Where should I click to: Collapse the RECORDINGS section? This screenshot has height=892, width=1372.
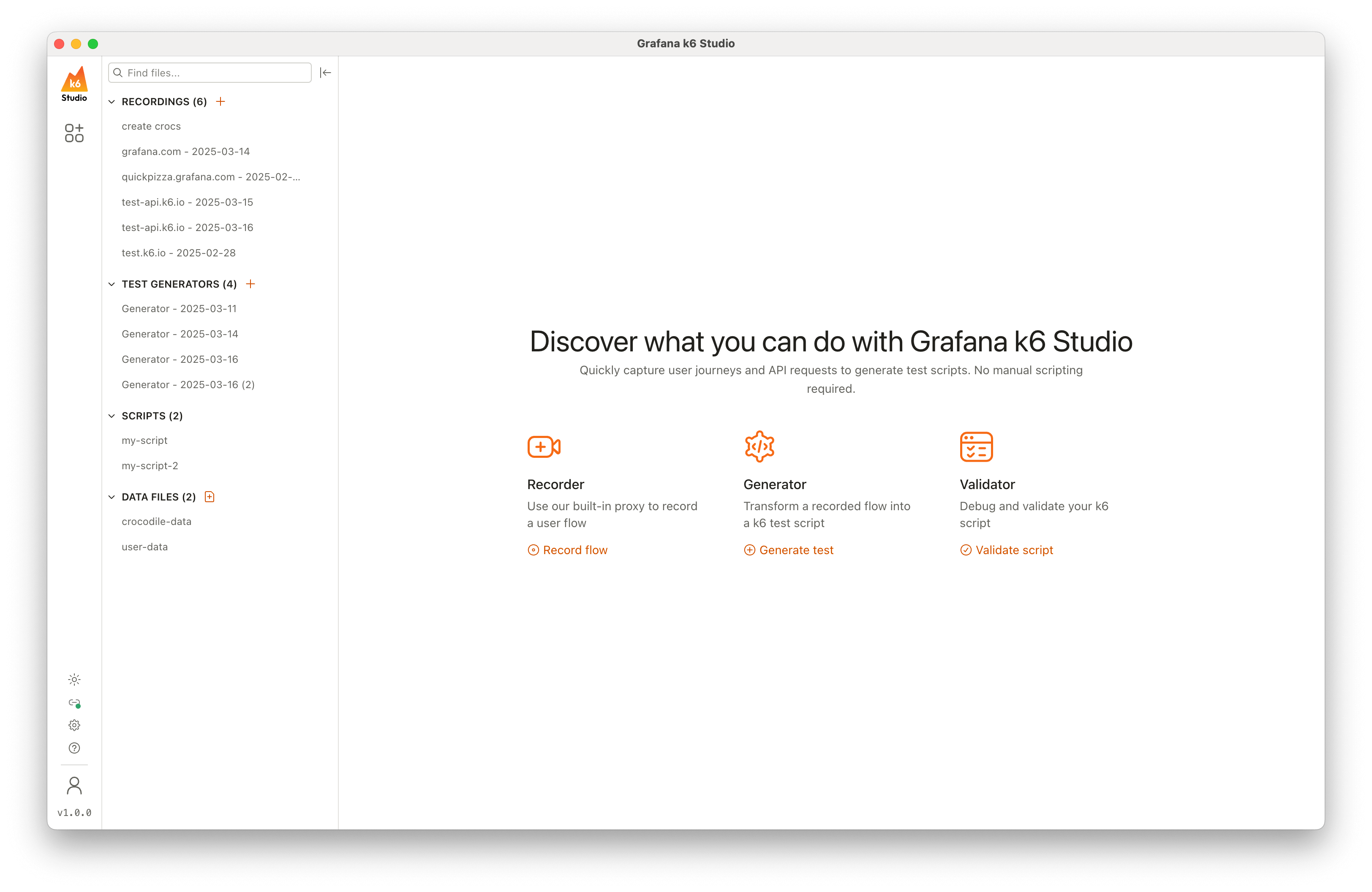click(112, 101)
